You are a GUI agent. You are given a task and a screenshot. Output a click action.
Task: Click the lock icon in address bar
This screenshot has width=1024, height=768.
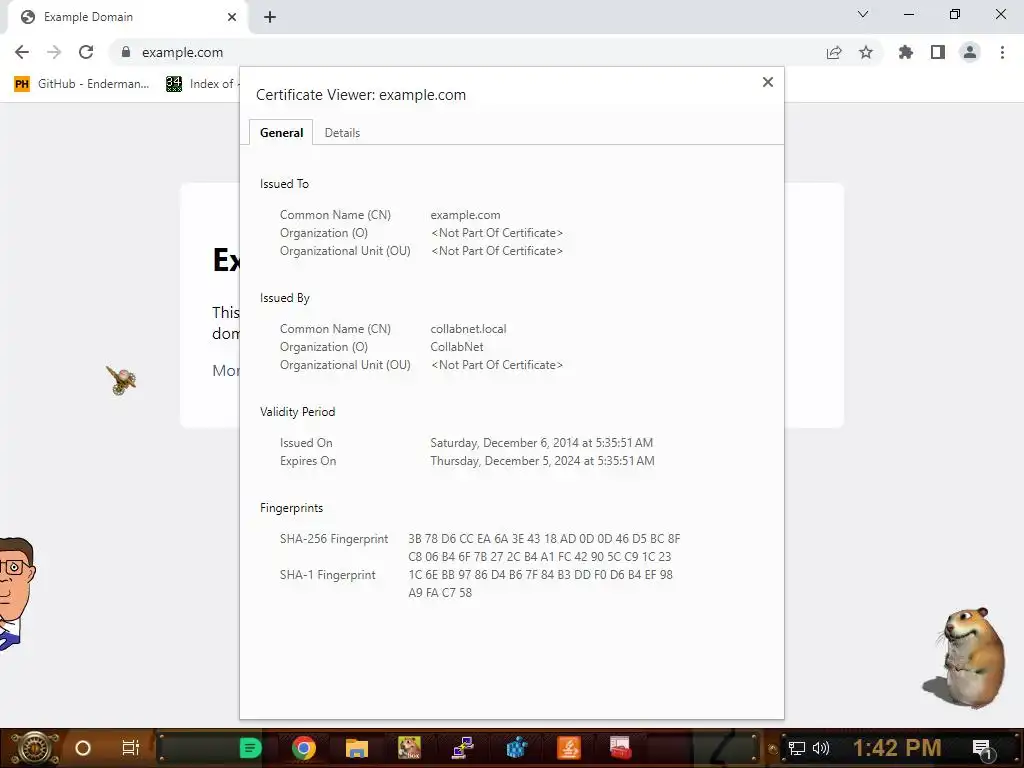(126, 52)
